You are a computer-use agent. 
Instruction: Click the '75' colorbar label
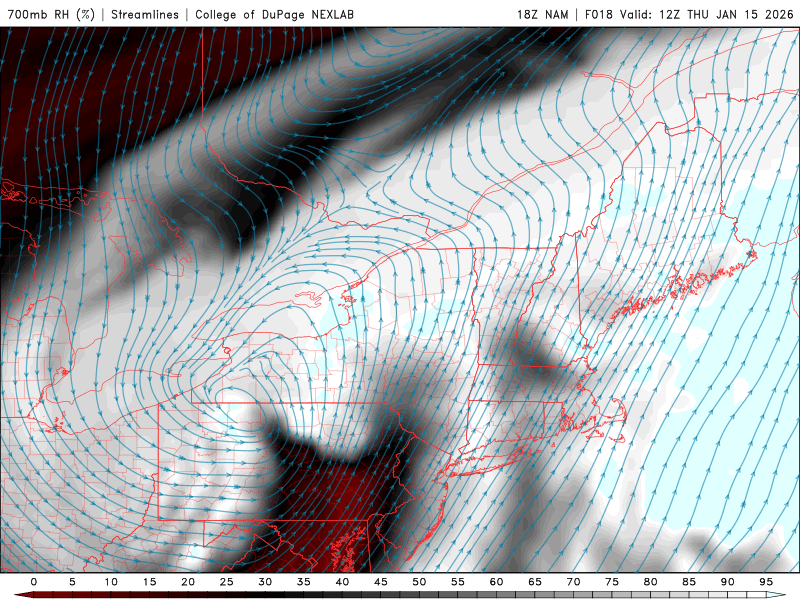612,582
